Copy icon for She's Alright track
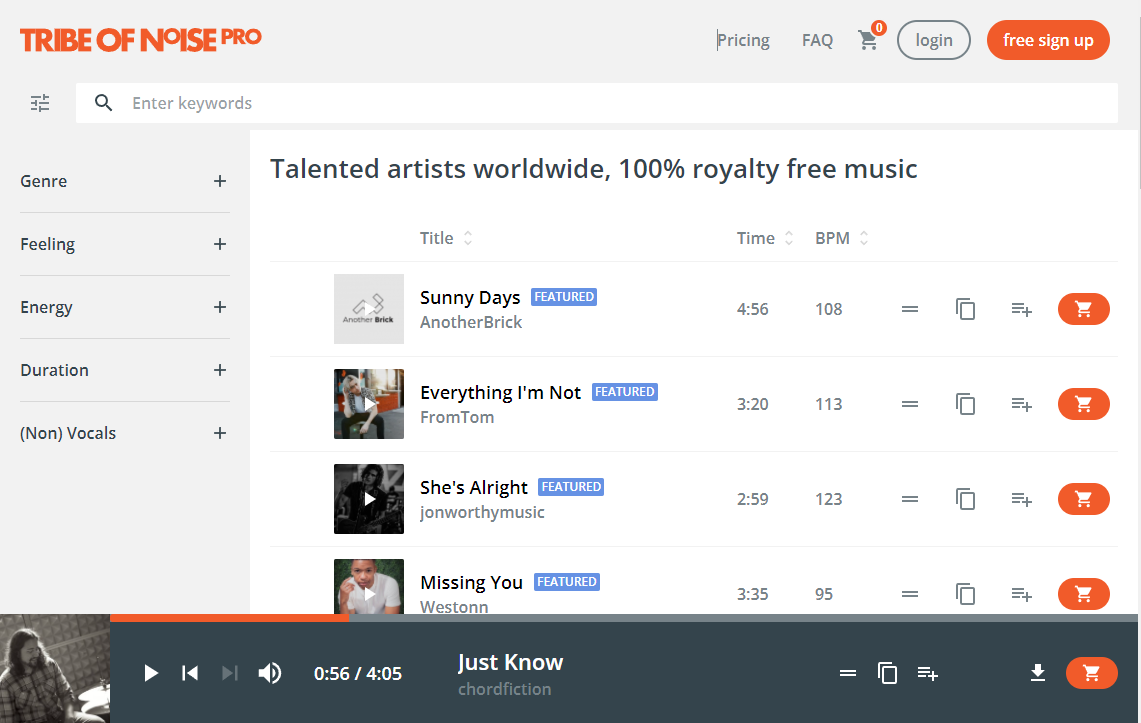1141x723 pixels. pyautogui.click(x=966, y=499)
